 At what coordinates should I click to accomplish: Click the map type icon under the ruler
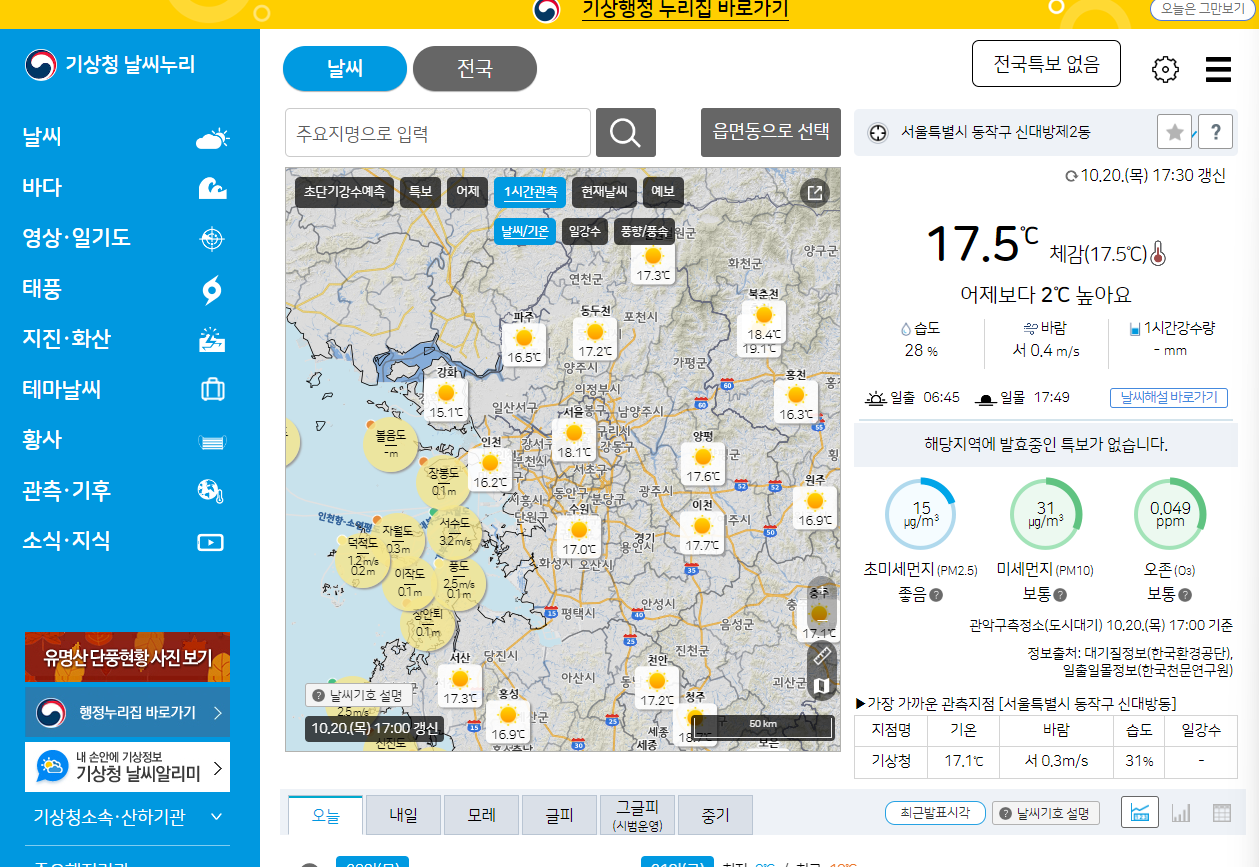(x=822, y=686)
